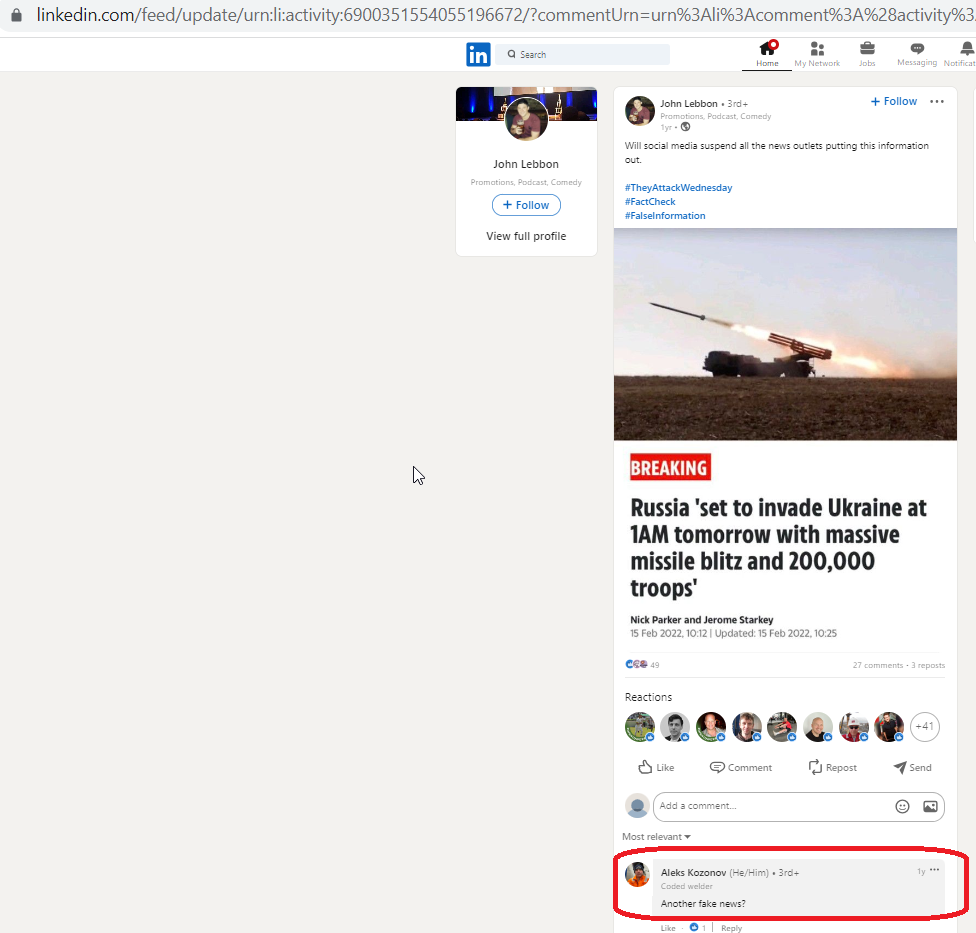
Task: Click John Lebbon name in profile card
Action: coord(526,164)
